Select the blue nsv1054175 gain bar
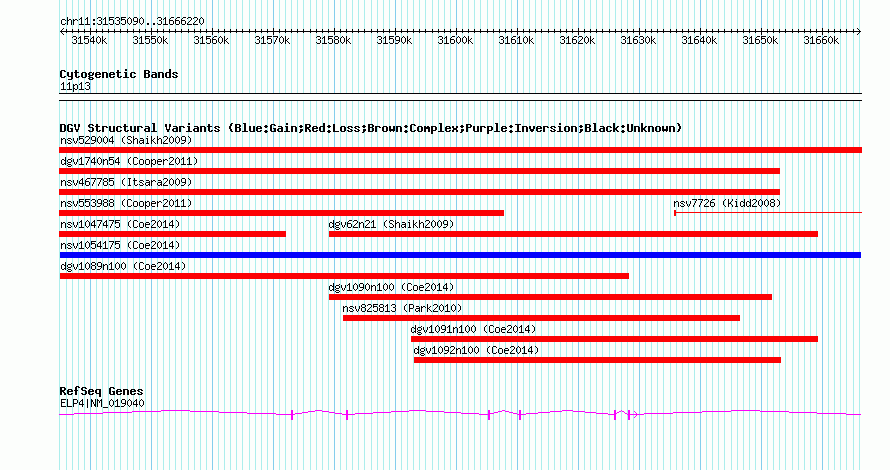 pos(460,255)
